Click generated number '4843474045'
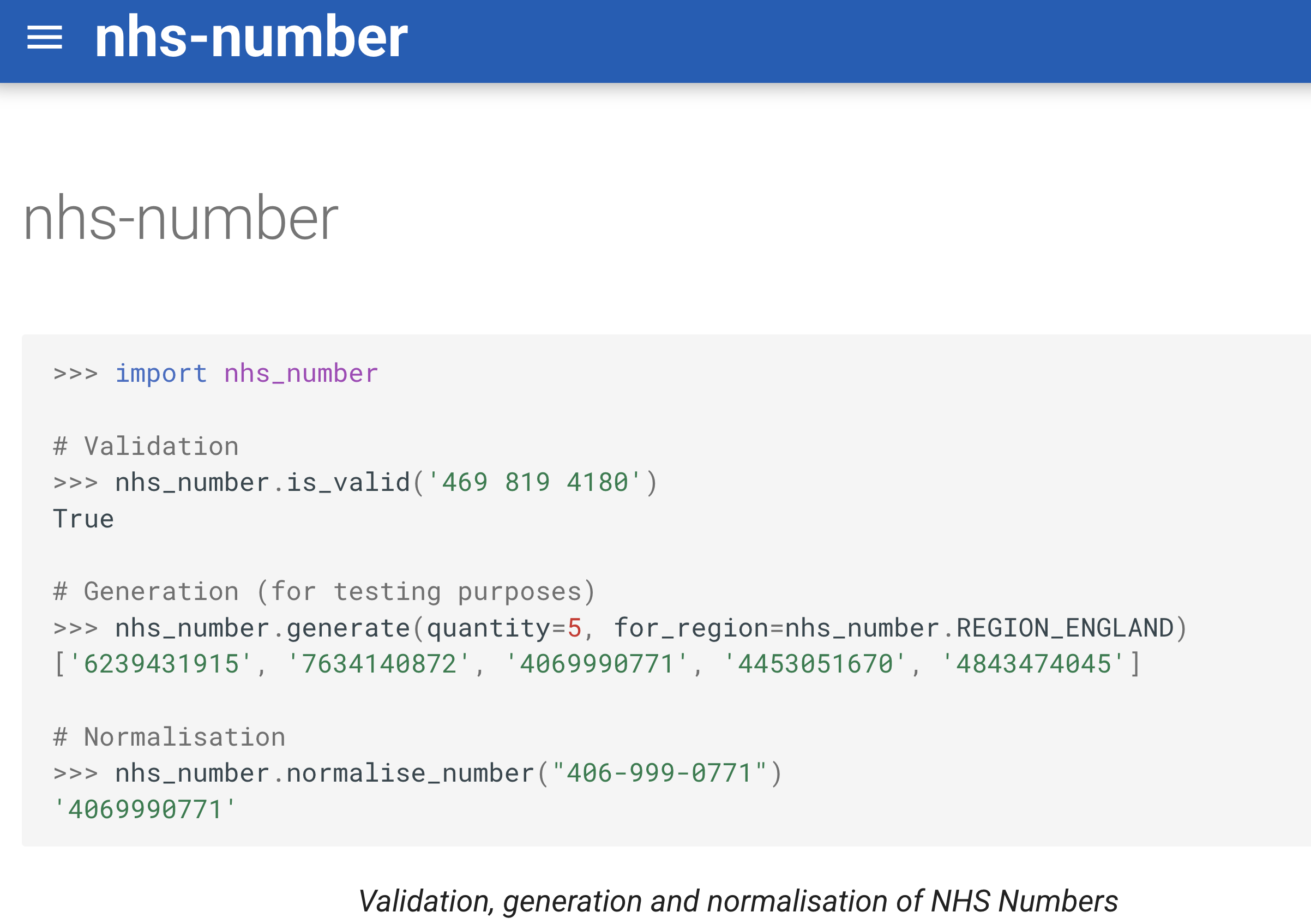Screen dimensions: 1311x924 click(1033, 664)
